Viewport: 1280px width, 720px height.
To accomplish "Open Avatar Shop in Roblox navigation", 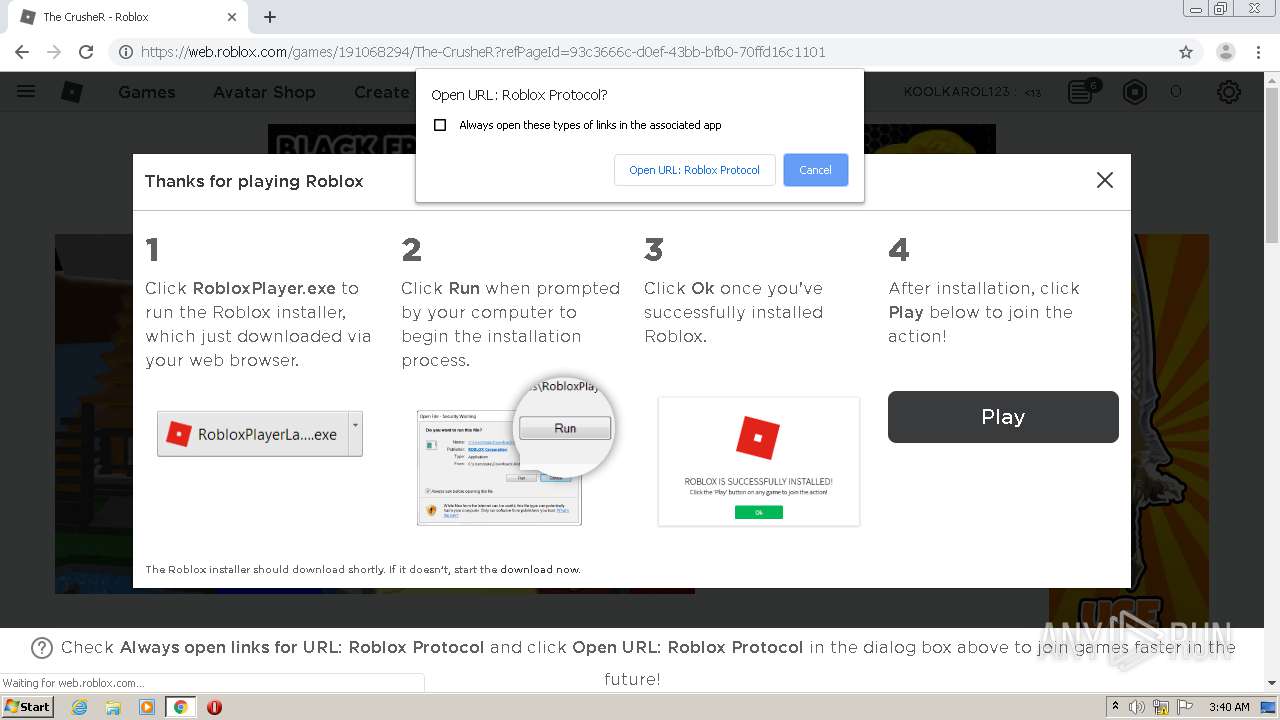I will 264,92.
